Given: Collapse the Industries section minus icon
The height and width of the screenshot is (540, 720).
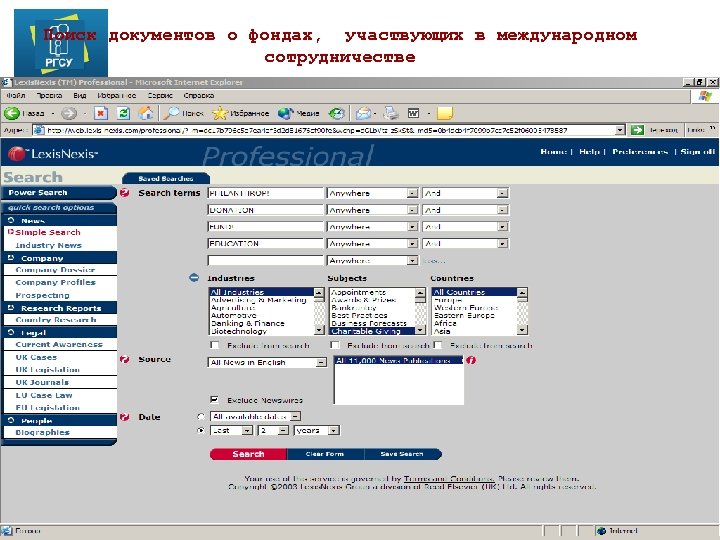Looking at the screenshot, I should (194, 278).
